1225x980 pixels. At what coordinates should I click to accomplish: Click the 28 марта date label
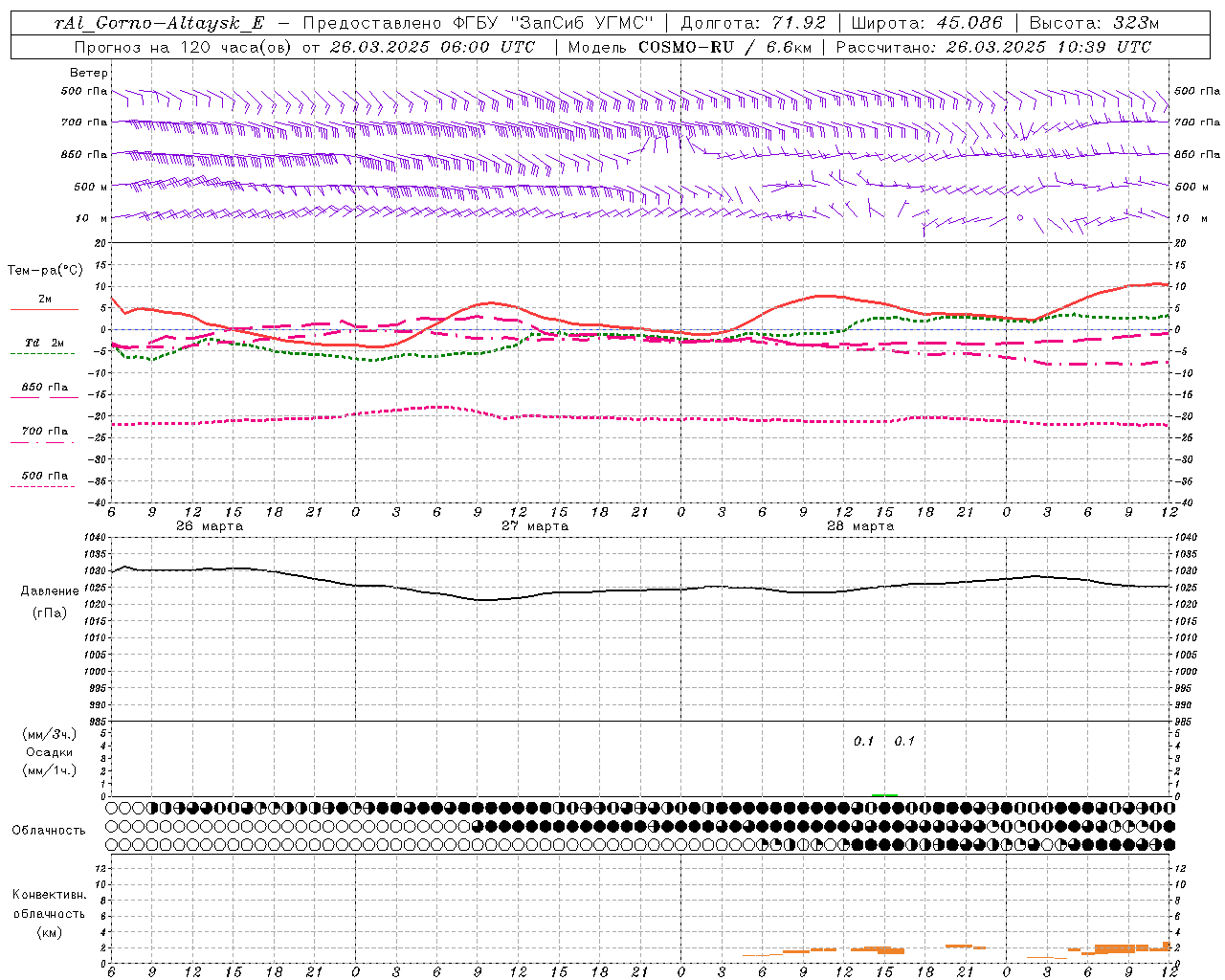tap(860, 526)
